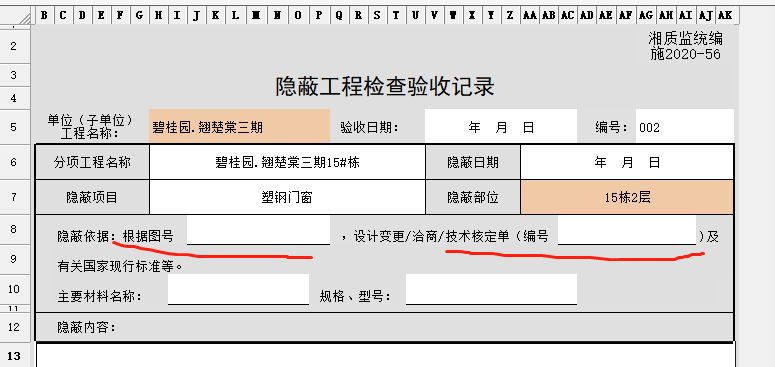Click the 根据图号 blank input field
This screenshot has width=775, height=367.
click(258, 230)
